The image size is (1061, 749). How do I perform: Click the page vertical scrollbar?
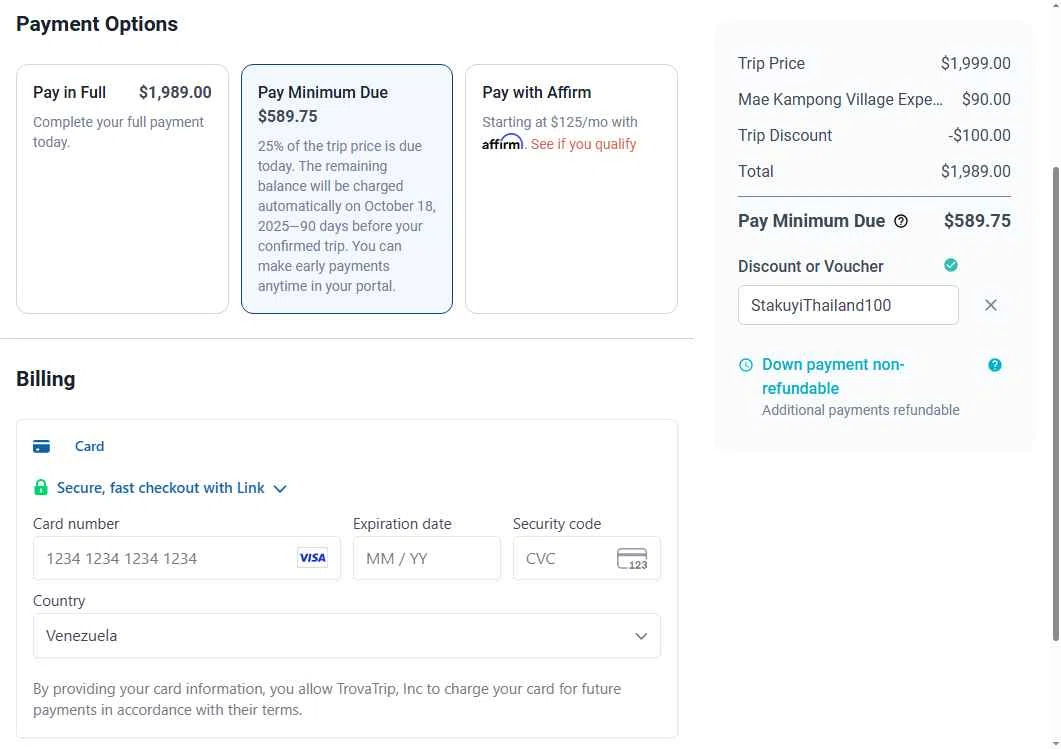coord(1056,403)
